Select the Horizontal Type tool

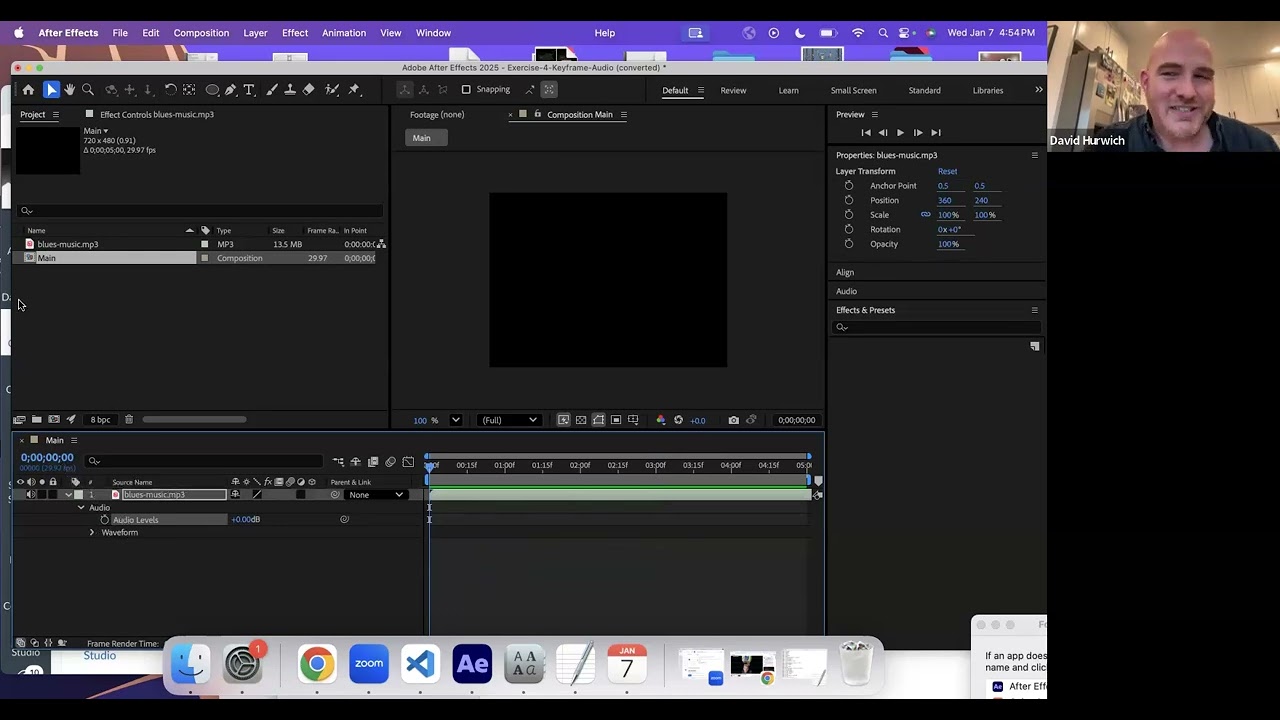tap(250, 90)
